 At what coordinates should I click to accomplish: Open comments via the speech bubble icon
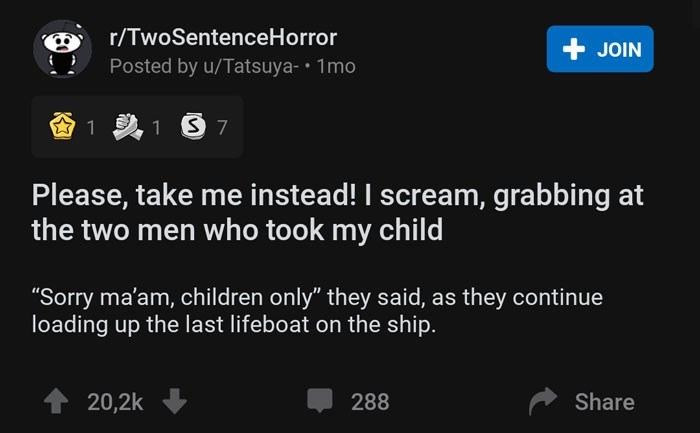[x=320, y=402]
